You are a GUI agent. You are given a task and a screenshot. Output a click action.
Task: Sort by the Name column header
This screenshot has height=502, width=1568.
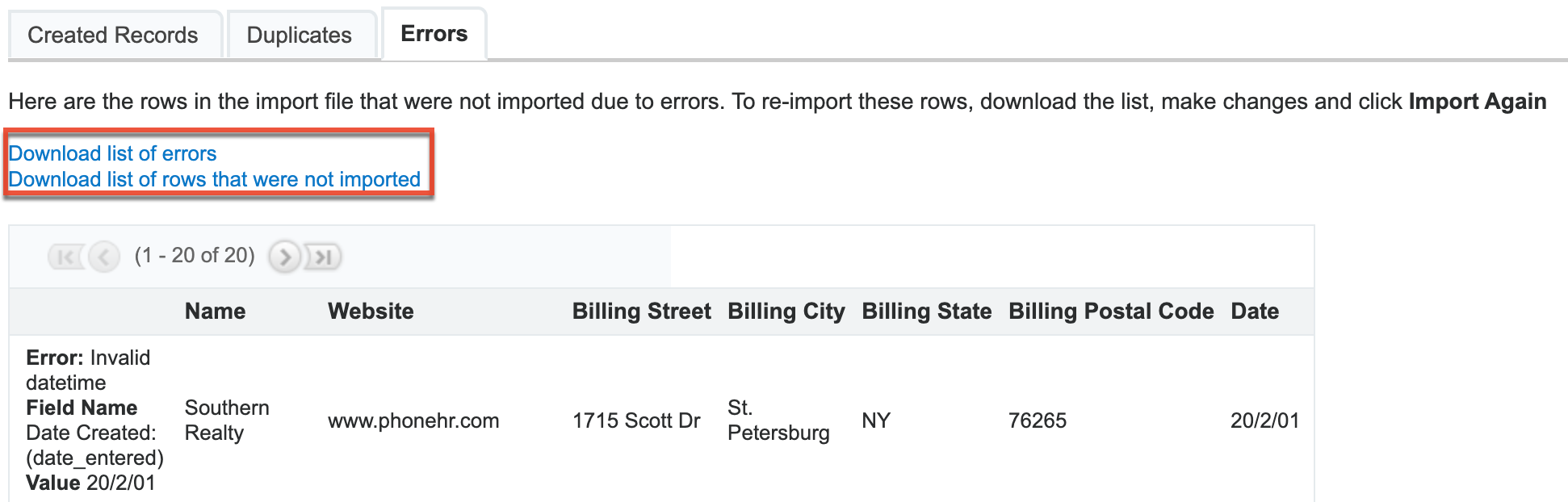215,311
